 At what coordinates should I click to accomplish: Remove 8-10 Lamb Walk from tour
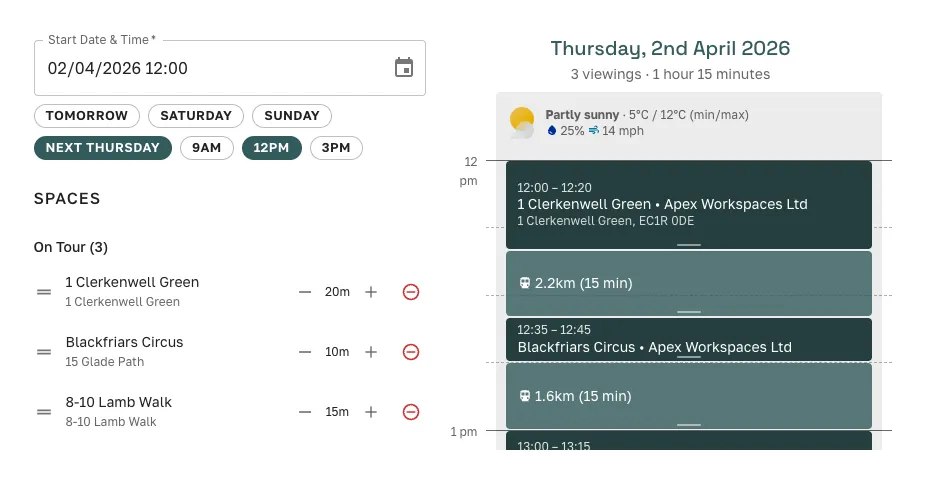tap(410, 412)
